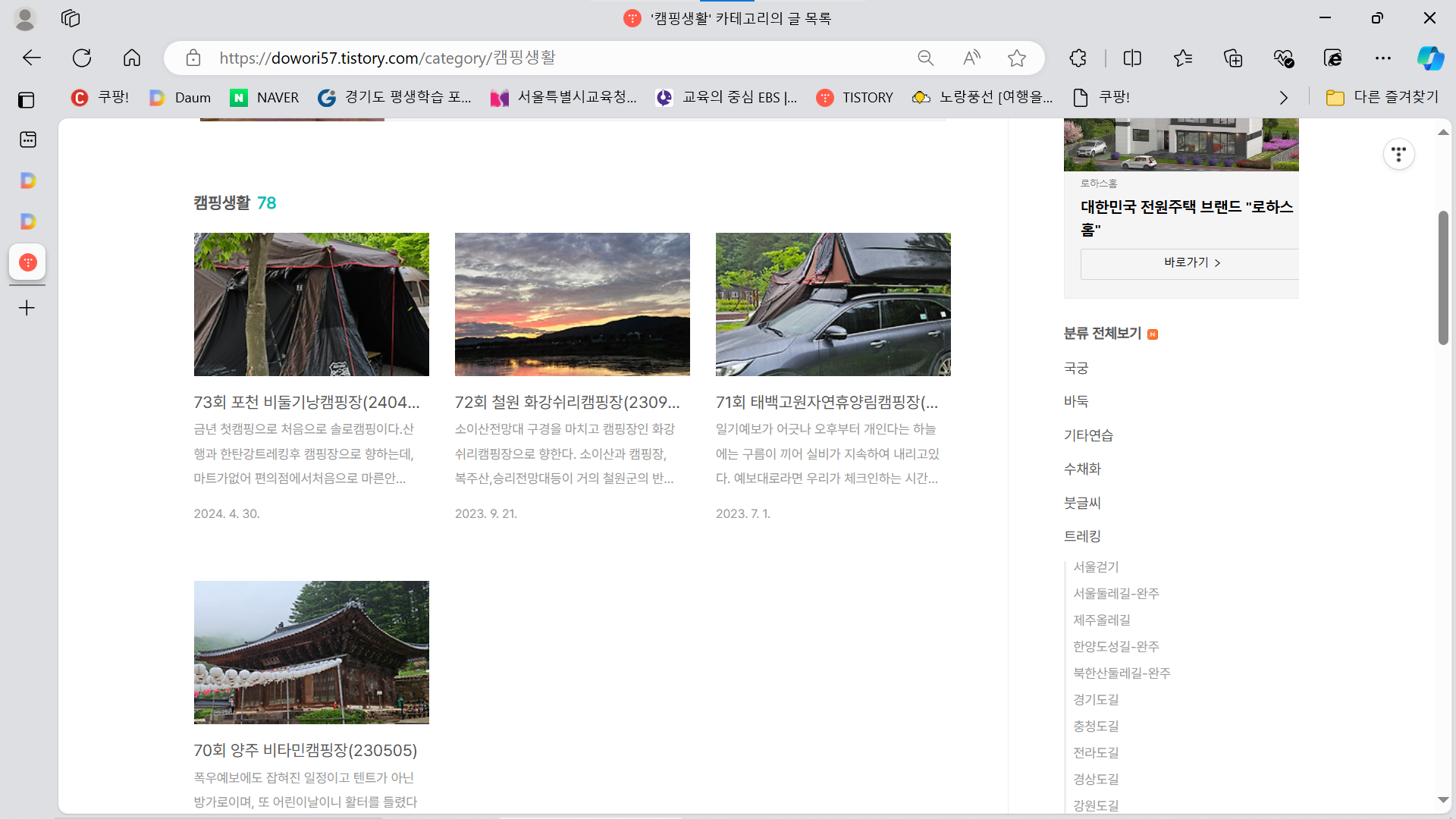Image resolution: width=1456 pixels, height=819 pixels.
Task: Click the page vertical scrollbar thumb
Action: (x=1443, y=278)
